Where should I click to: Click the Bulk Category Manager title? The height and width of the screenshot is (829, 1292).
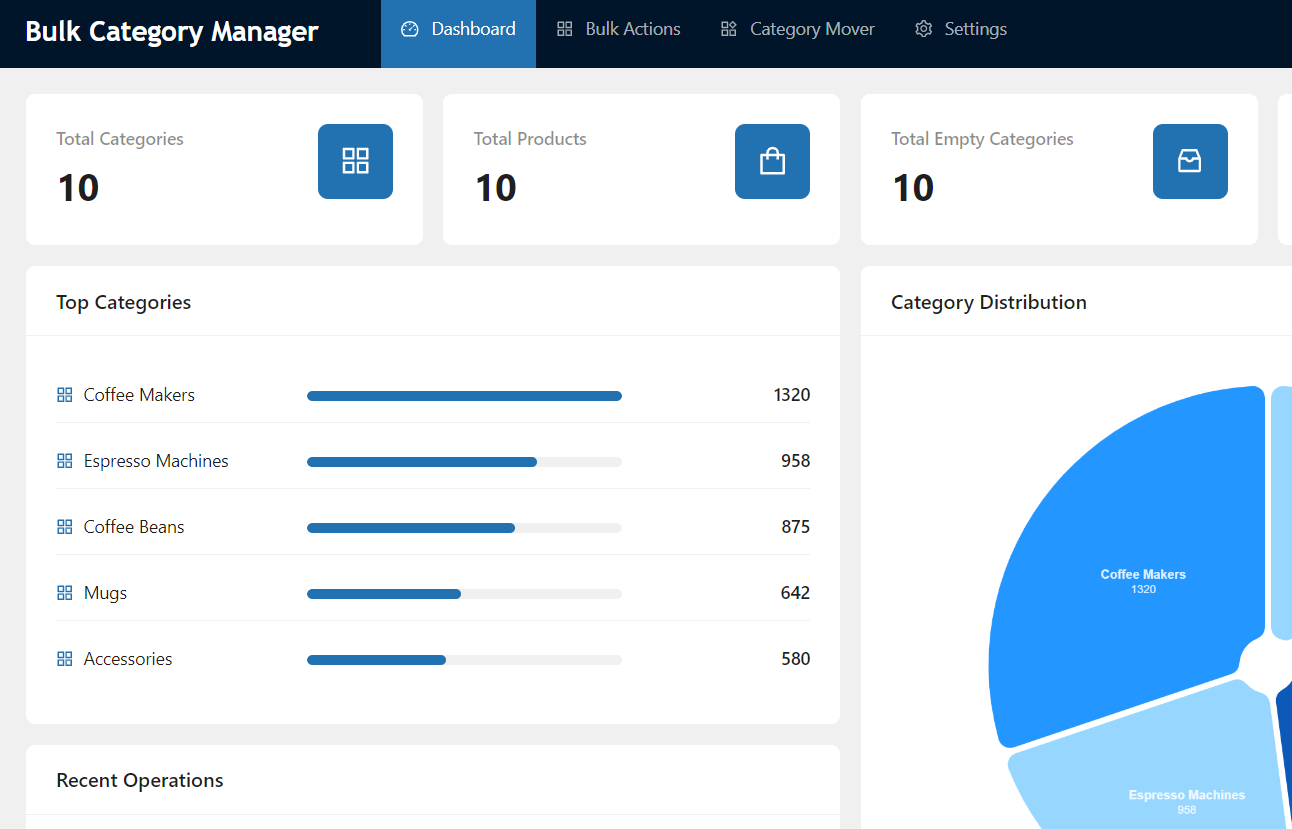click(172, 32)
